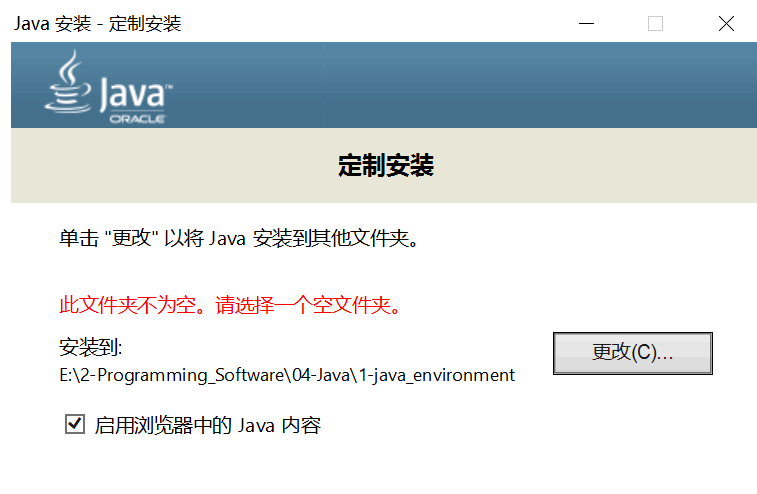This screenshot has width=757, height=494.
Task: Click the 启用浏览器中的 Java 内容 label text
Action: [208, 425]
